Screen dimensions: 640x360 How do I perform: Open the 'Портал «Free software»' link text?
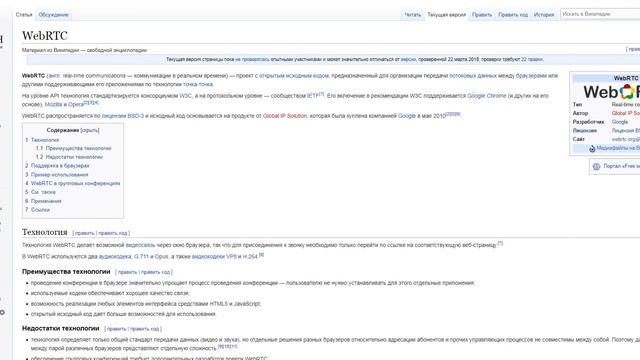click(622, 166)
